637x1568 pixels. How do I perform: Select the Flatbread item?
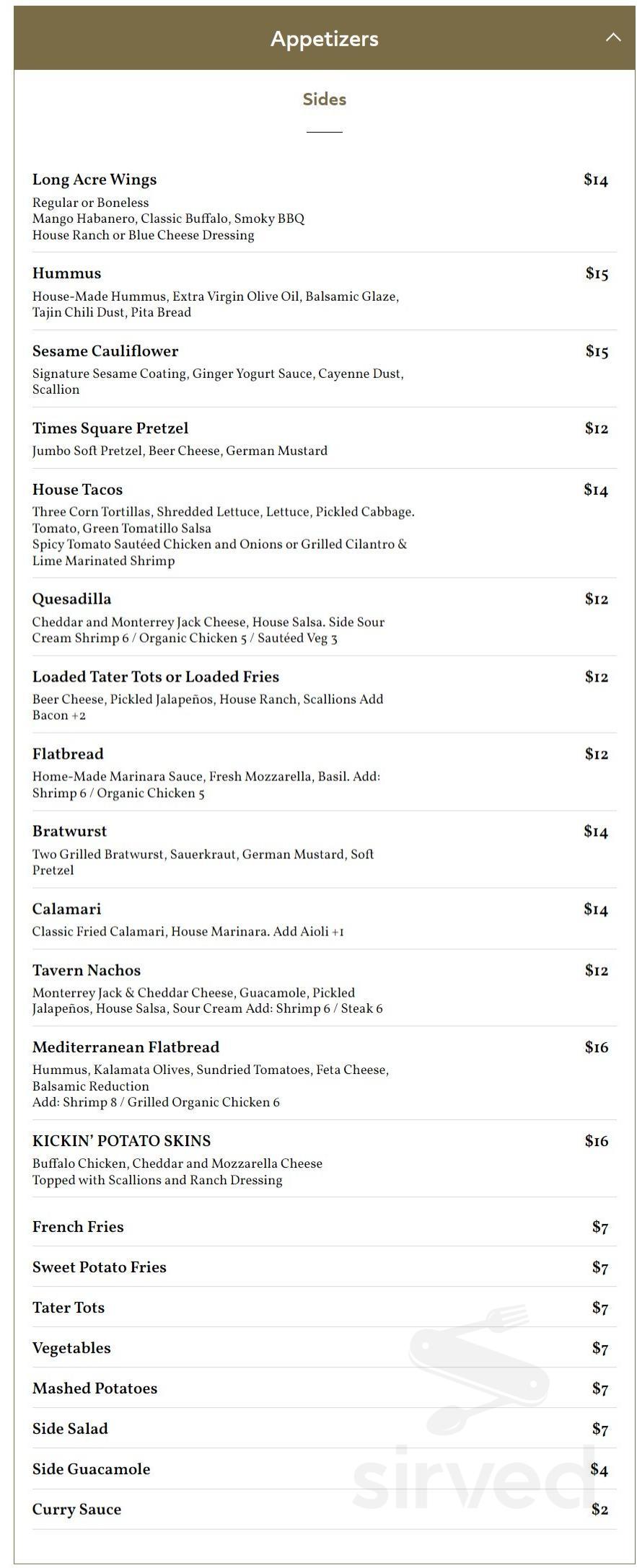point(67,754)
